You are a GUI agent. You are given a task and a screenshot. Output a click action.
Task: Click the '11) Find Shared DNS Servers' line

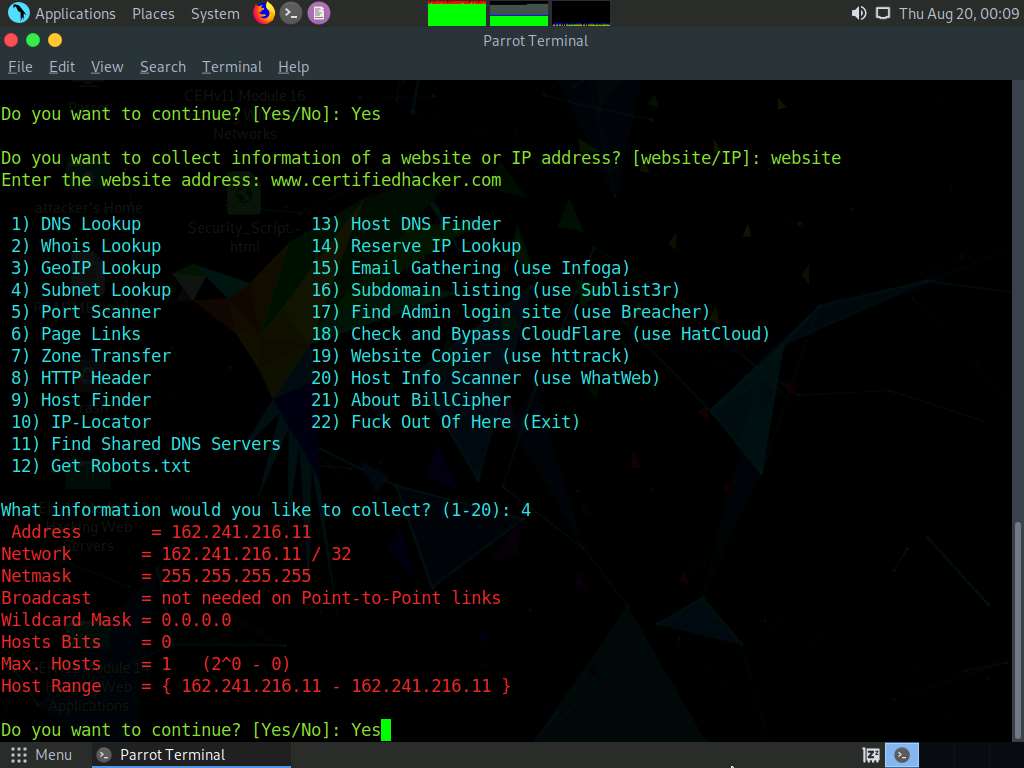coord(146,444)
